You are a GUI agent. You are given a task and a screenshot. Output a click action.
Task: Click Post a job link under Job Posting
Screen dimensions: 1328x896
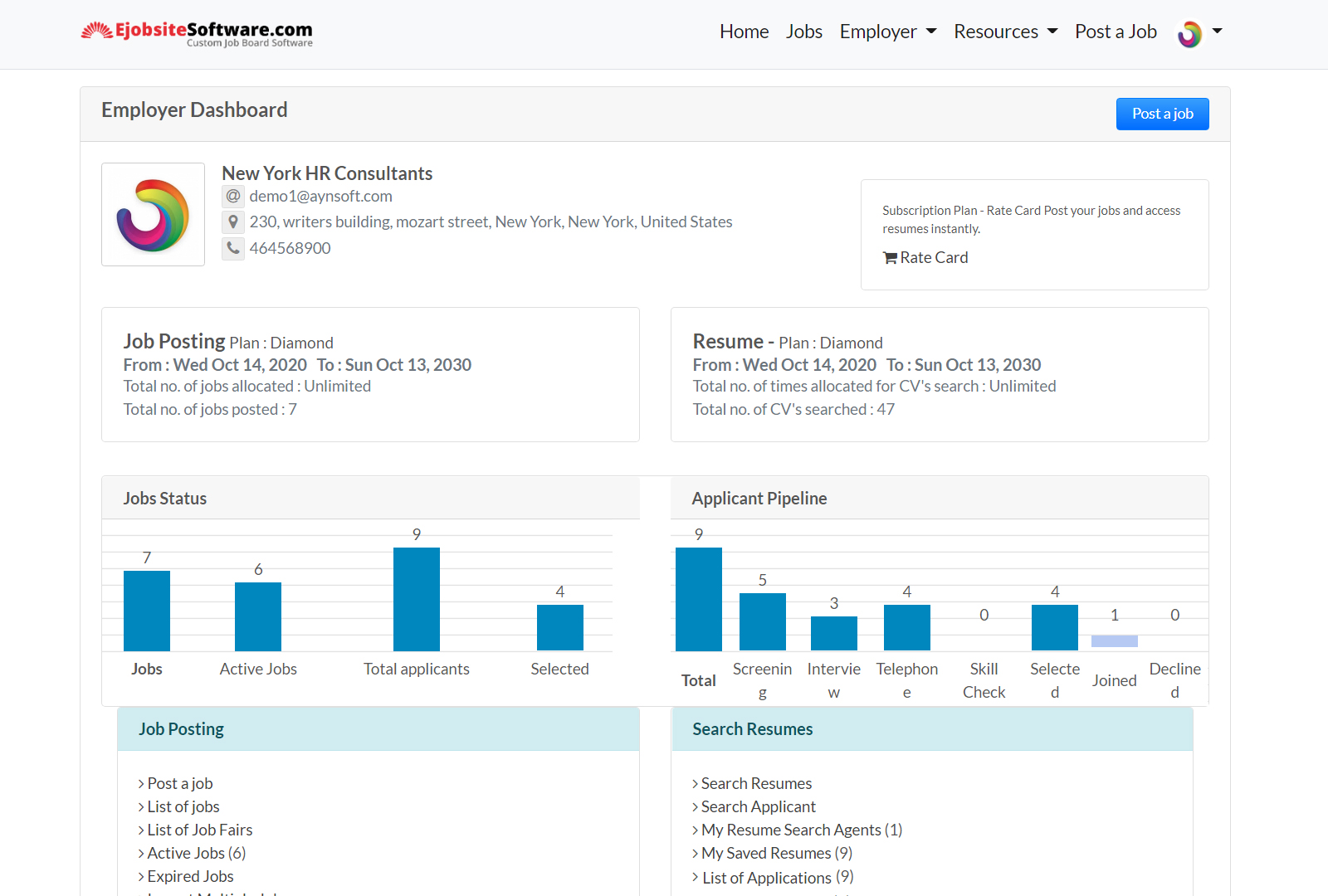point(180,783)
